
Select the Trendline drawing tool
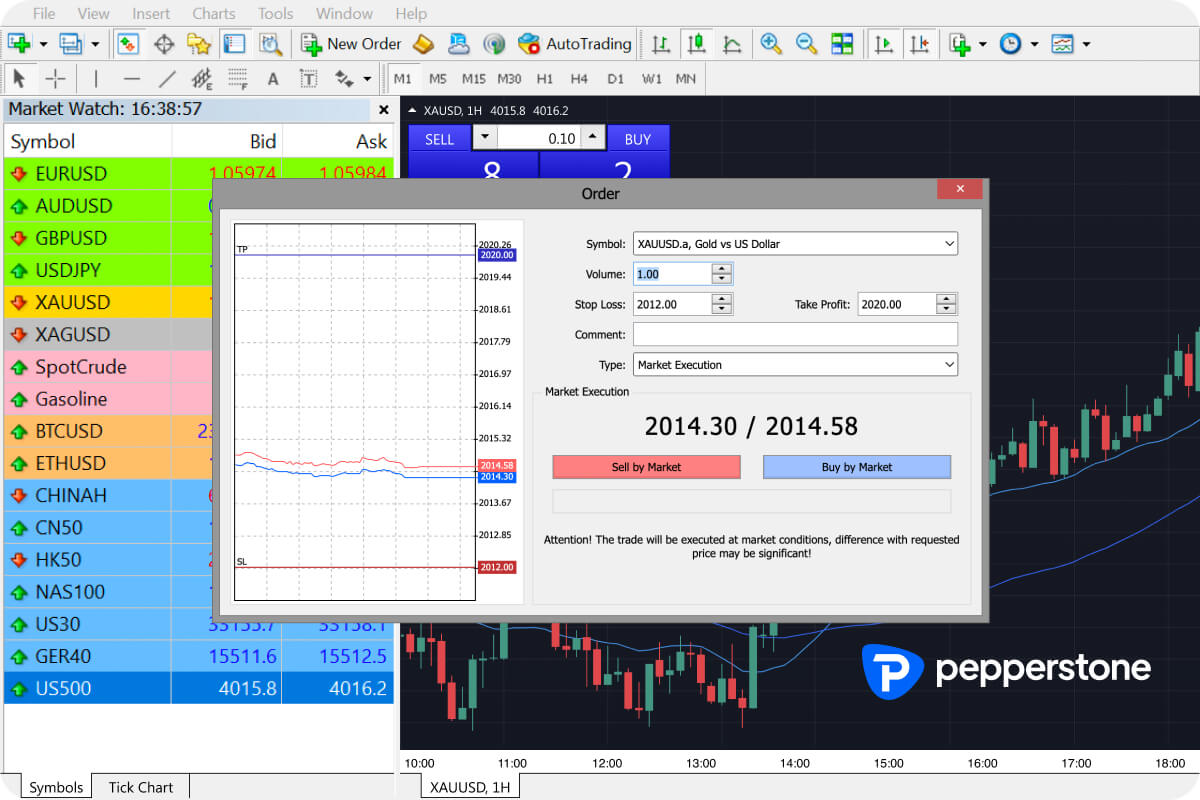(167, 79)
